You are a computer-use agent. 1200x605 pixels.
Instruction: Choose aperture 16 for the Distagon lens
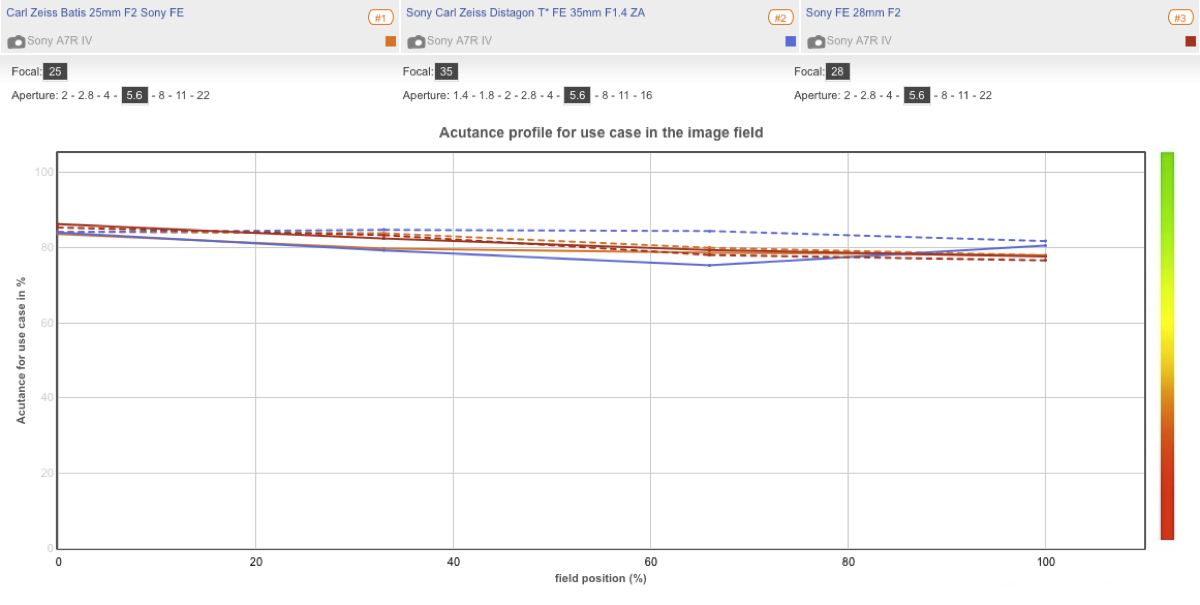(646, 95)
